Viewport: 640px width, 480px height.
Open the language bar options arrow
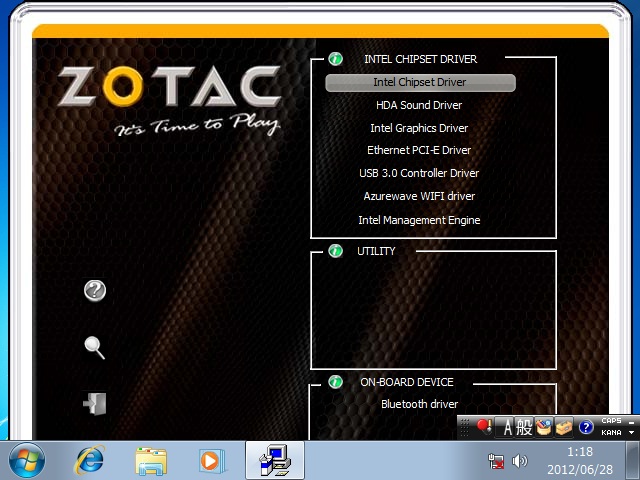coord(631,433)
